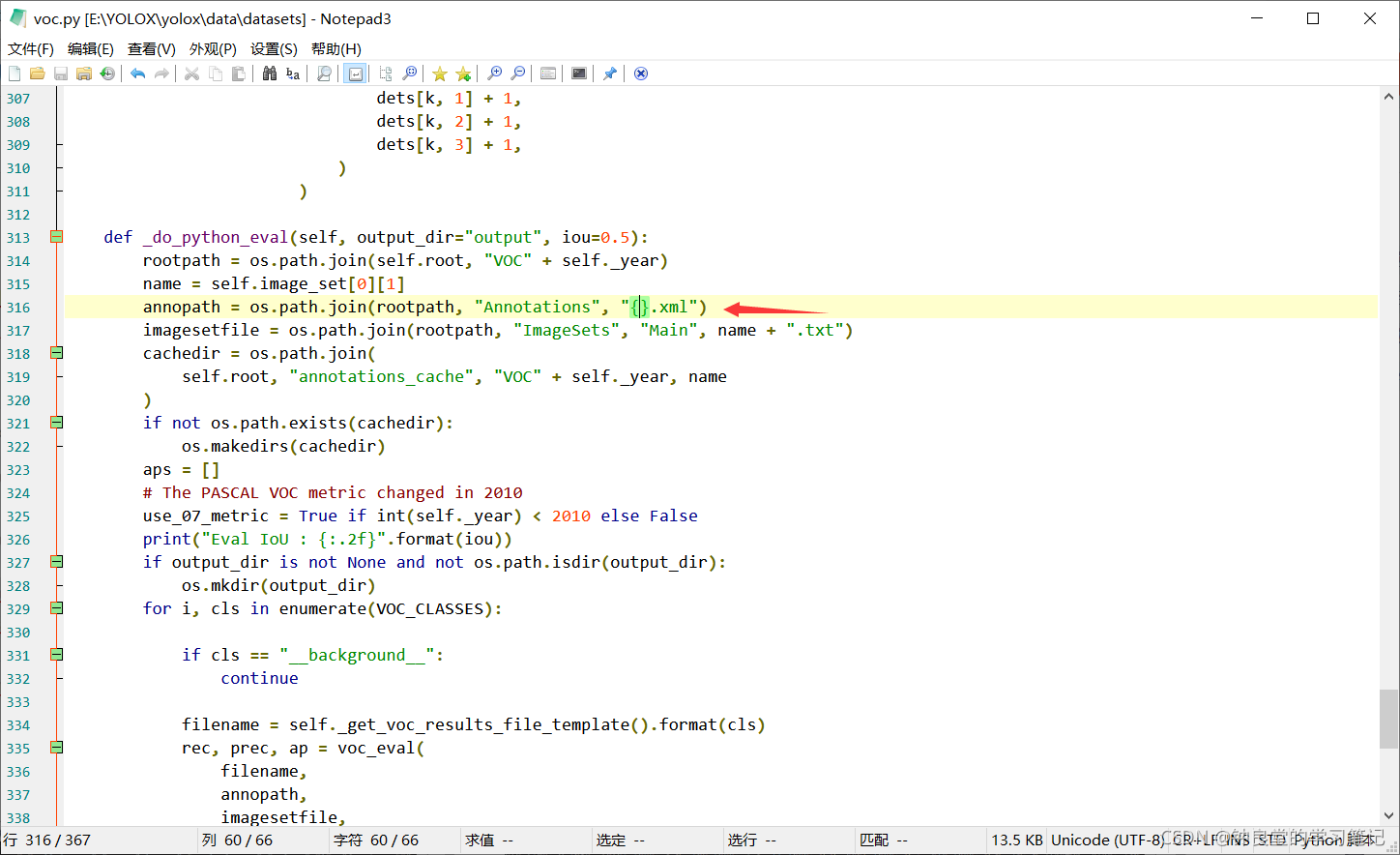This screenshot has height=855, width=1400.
Task: Click the "__background__" string on line 331
Action: tap(357, 655)
